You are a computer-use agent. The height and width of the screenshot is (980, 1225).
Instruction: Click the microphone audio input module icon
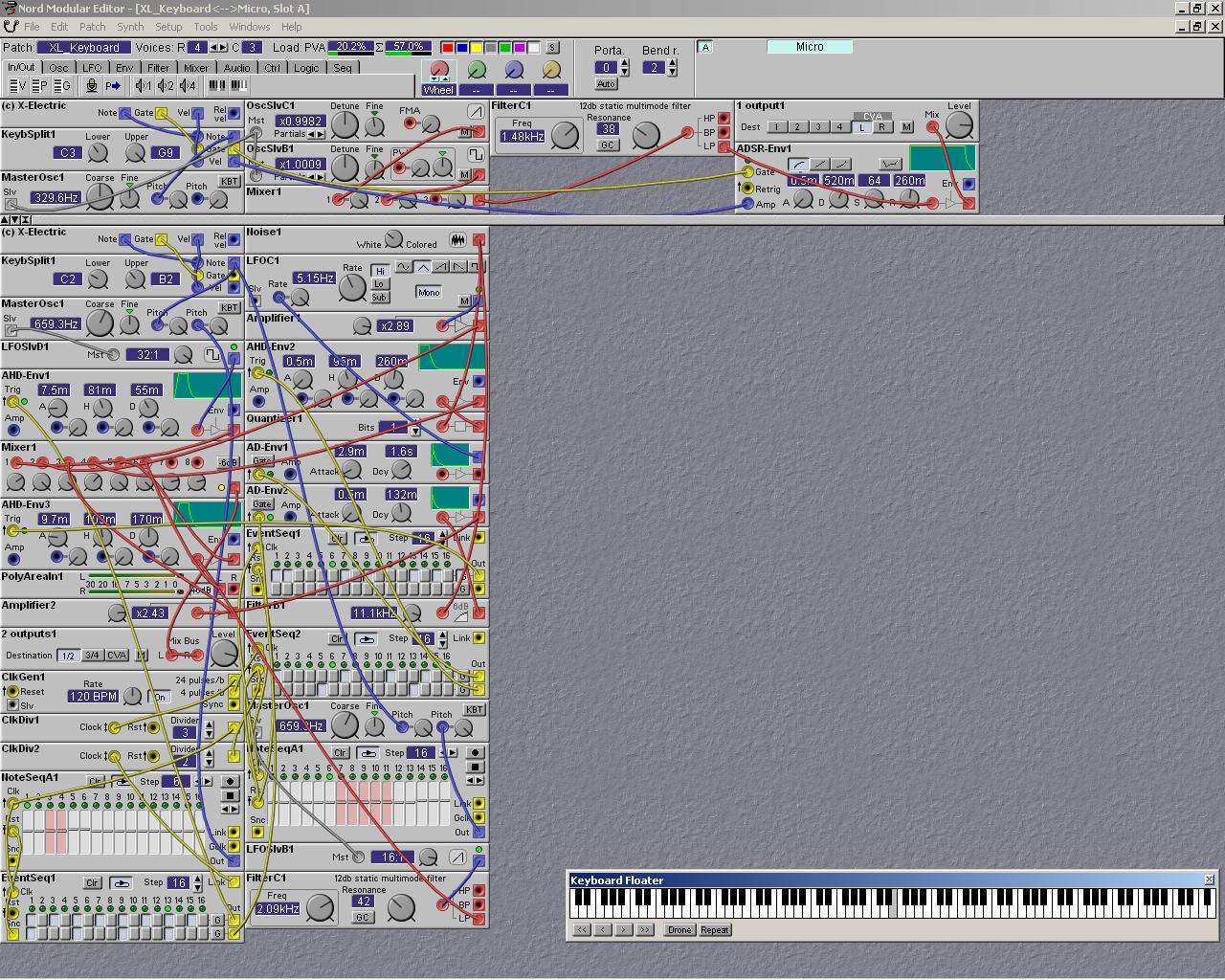92,86
